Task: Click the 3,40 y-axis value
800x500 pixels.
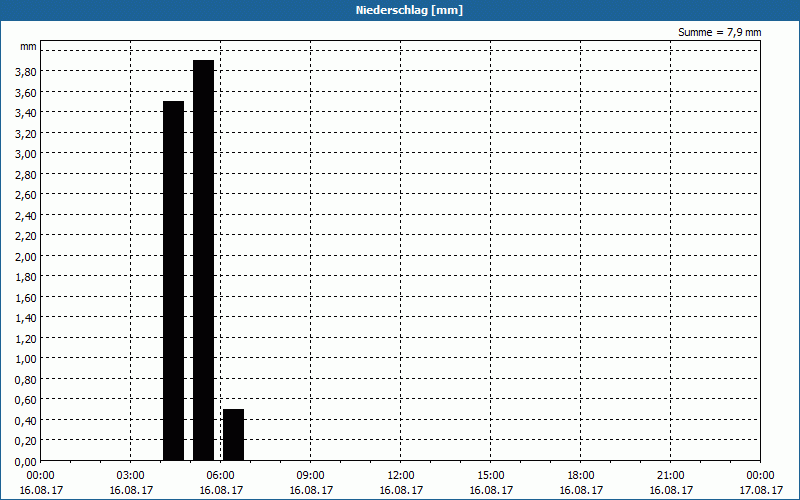Action: pyautogui.click(x=26, y=113)
